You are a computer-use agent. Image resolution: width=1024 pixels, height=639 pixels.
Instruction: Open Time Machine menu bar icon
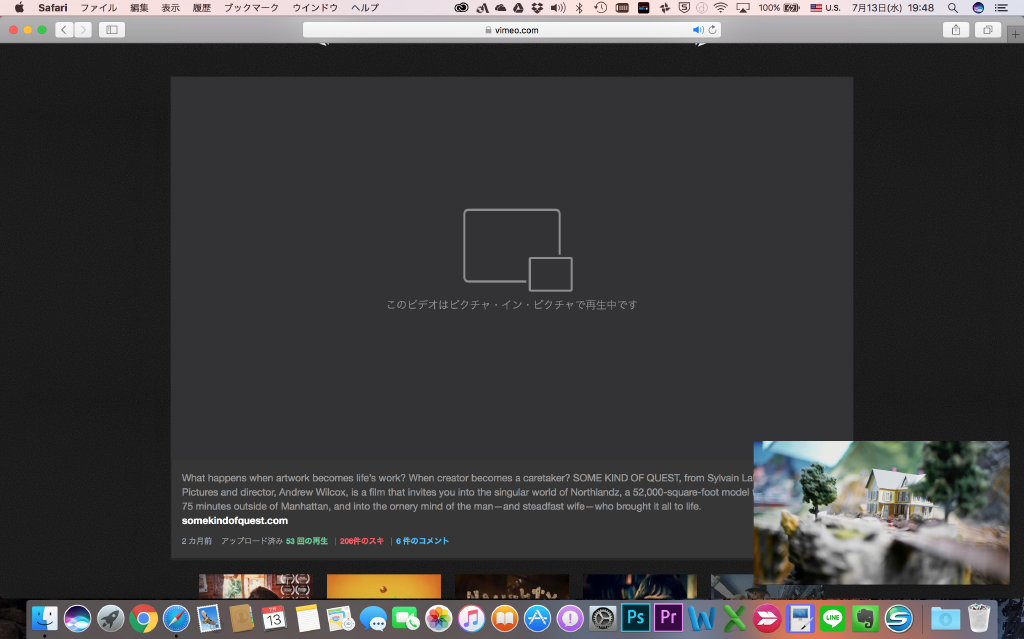(600, 8)
